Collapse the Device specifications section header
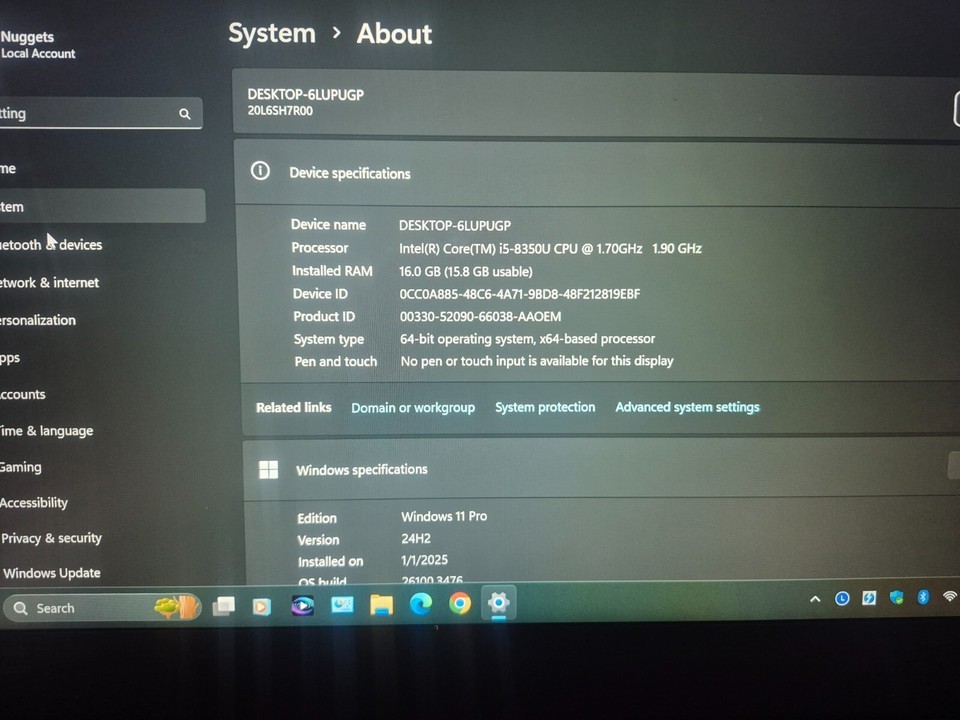 [x=598, y=173]
